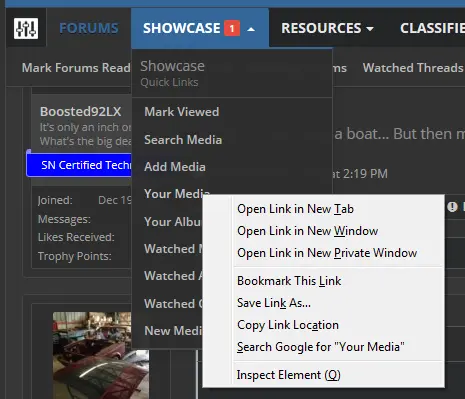Click New Media quick link
The width and height of the screenshot is (465, 399).
[173, 331]
